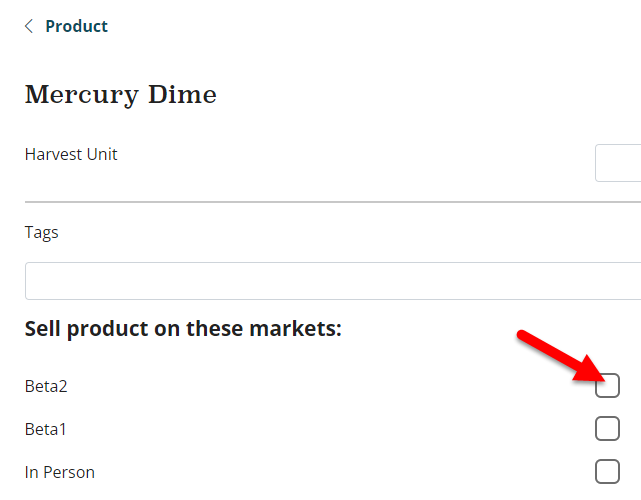Viewport: 641px width, 500px height.
Task: Click the Beta1 market label
Action: 46,430
